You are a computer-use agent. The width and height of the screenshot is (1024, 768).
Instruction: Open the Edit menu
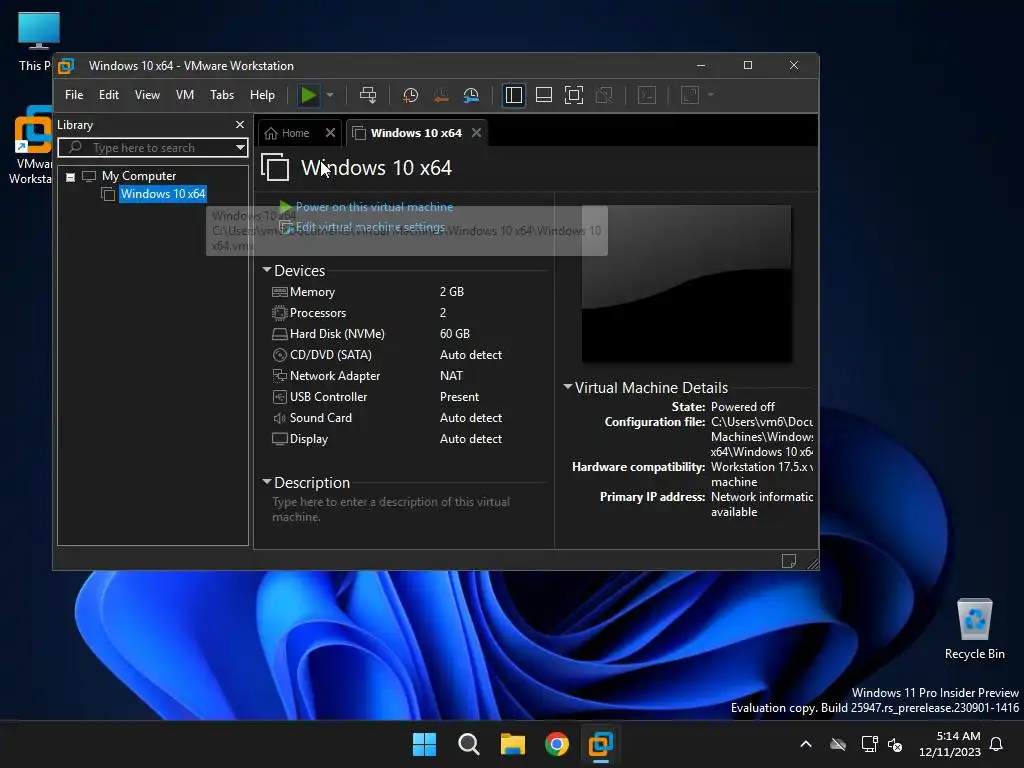tap(108, 95)
